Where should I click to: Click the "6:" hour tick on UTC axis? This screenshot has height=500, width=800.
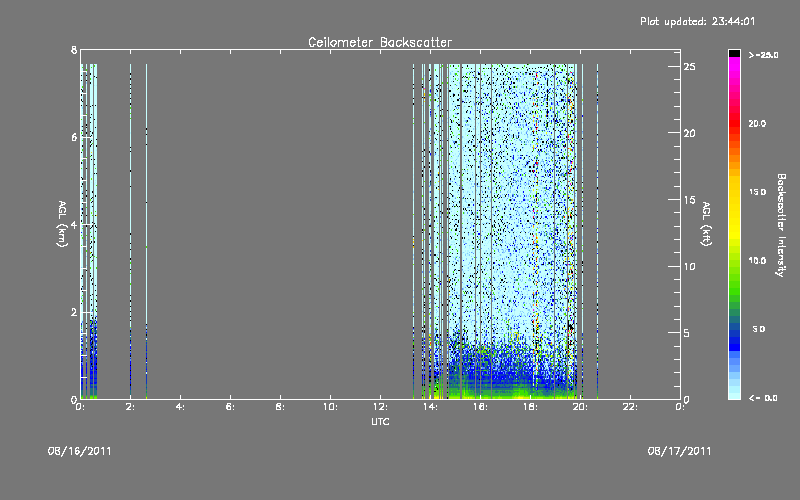coord(230,407)
